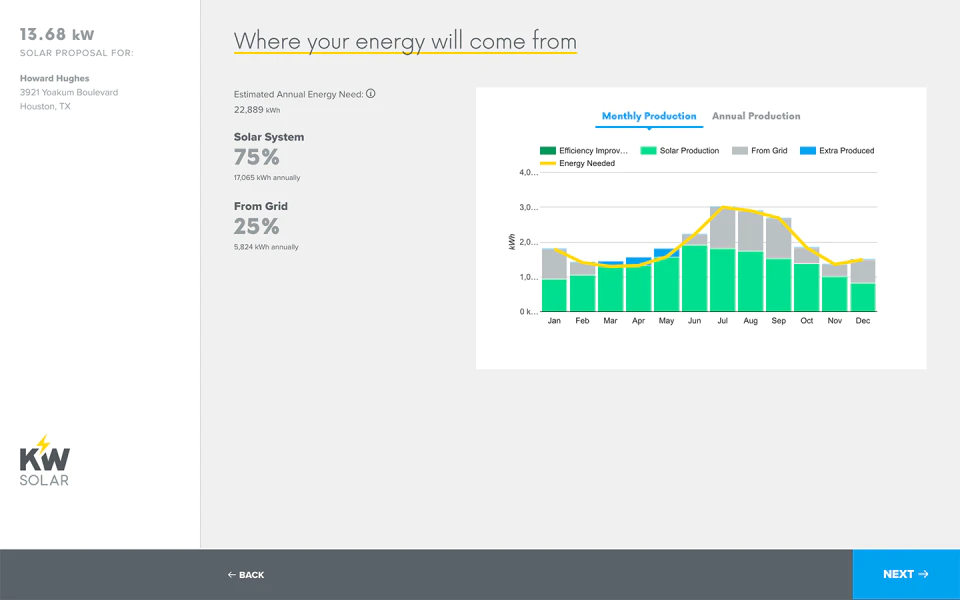Toggle From Grid legend item
This screenshot has height=600, width=960.
760,151
